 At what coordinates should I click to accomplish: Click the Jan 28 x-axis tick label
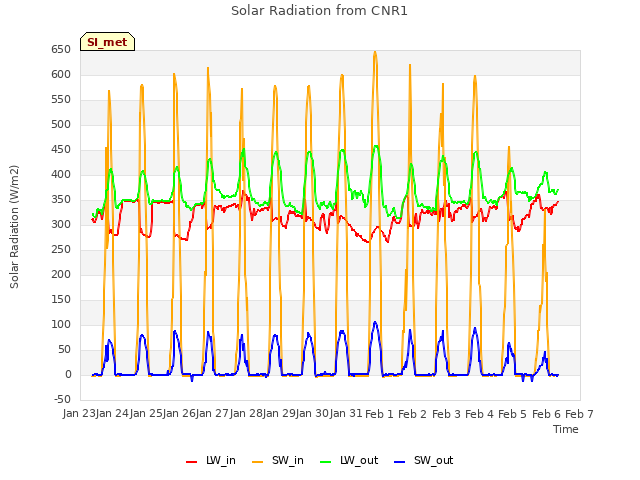coord(246,413)
